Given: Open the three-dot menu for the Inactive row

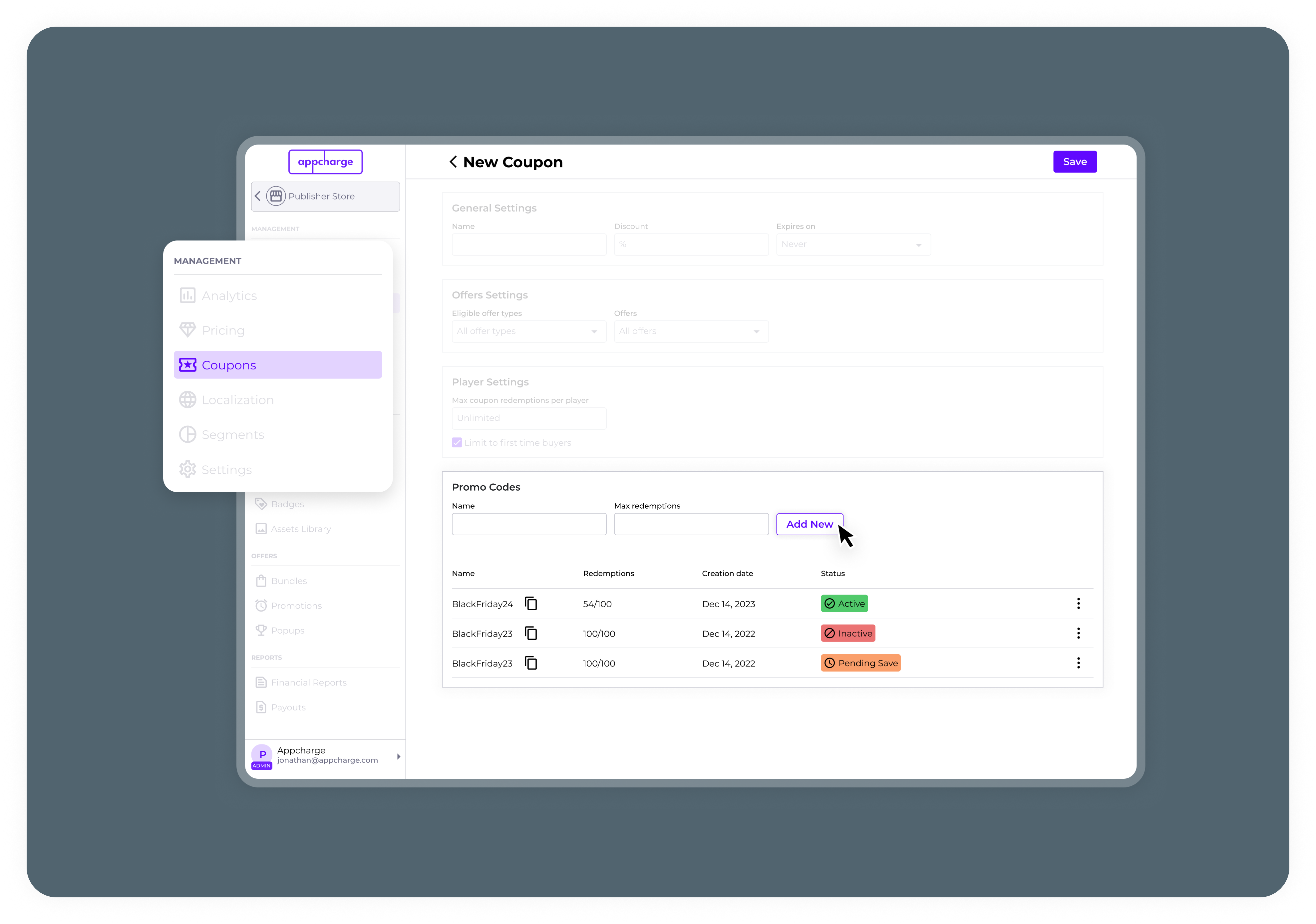Looking at the screenshot, I should [x=1078, y=634].
